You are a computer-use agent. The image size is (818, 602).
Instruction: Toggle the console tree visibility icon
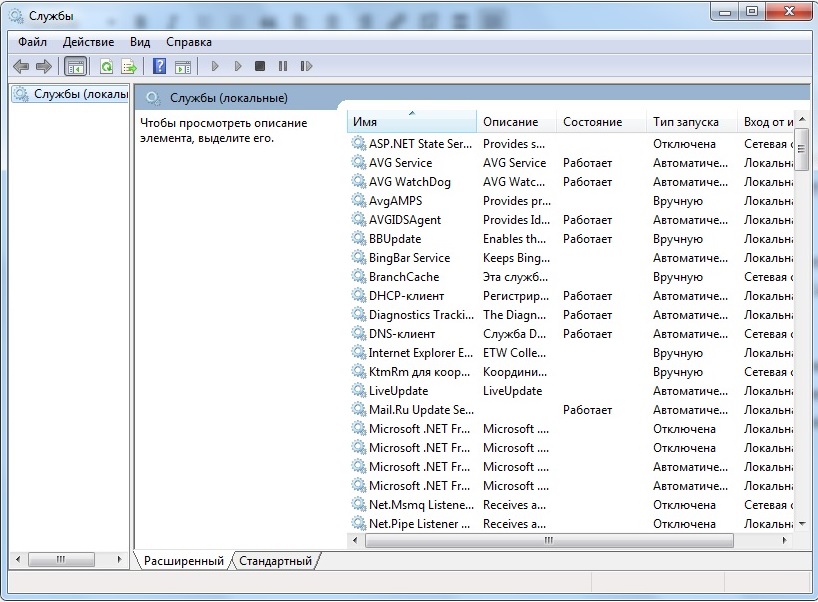[x=76, y=65]
